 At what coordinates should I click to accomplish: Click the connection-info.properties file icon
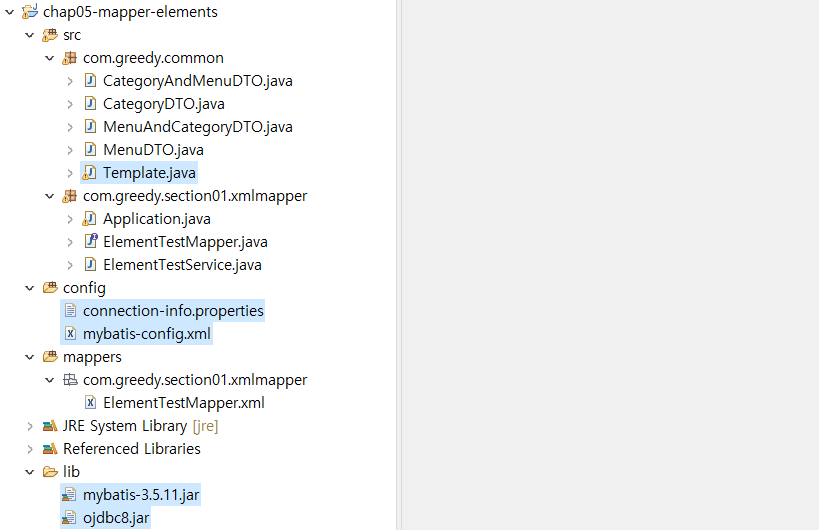(71, 311)
